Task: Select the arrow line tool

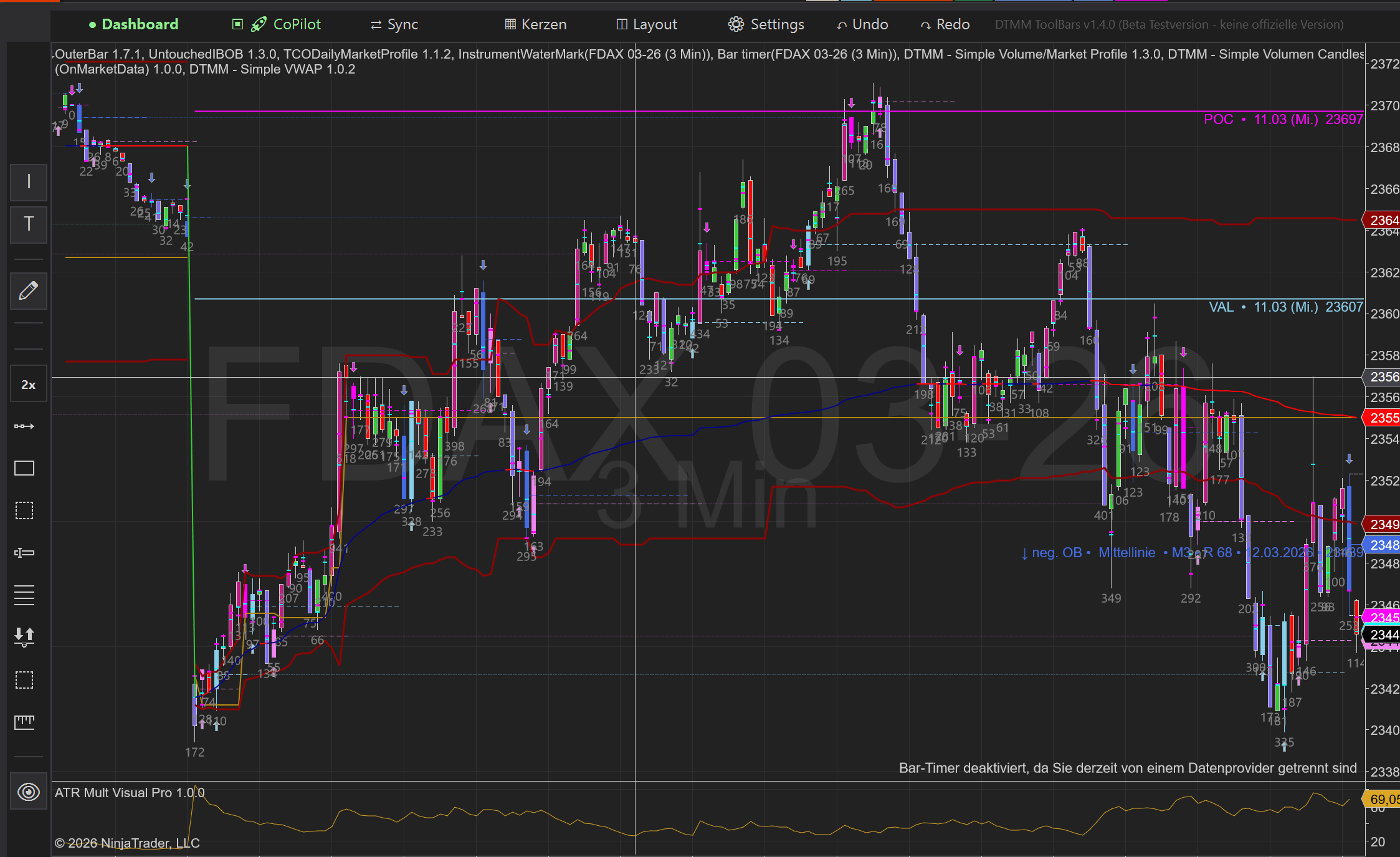Action: click(x=25, y=426)
